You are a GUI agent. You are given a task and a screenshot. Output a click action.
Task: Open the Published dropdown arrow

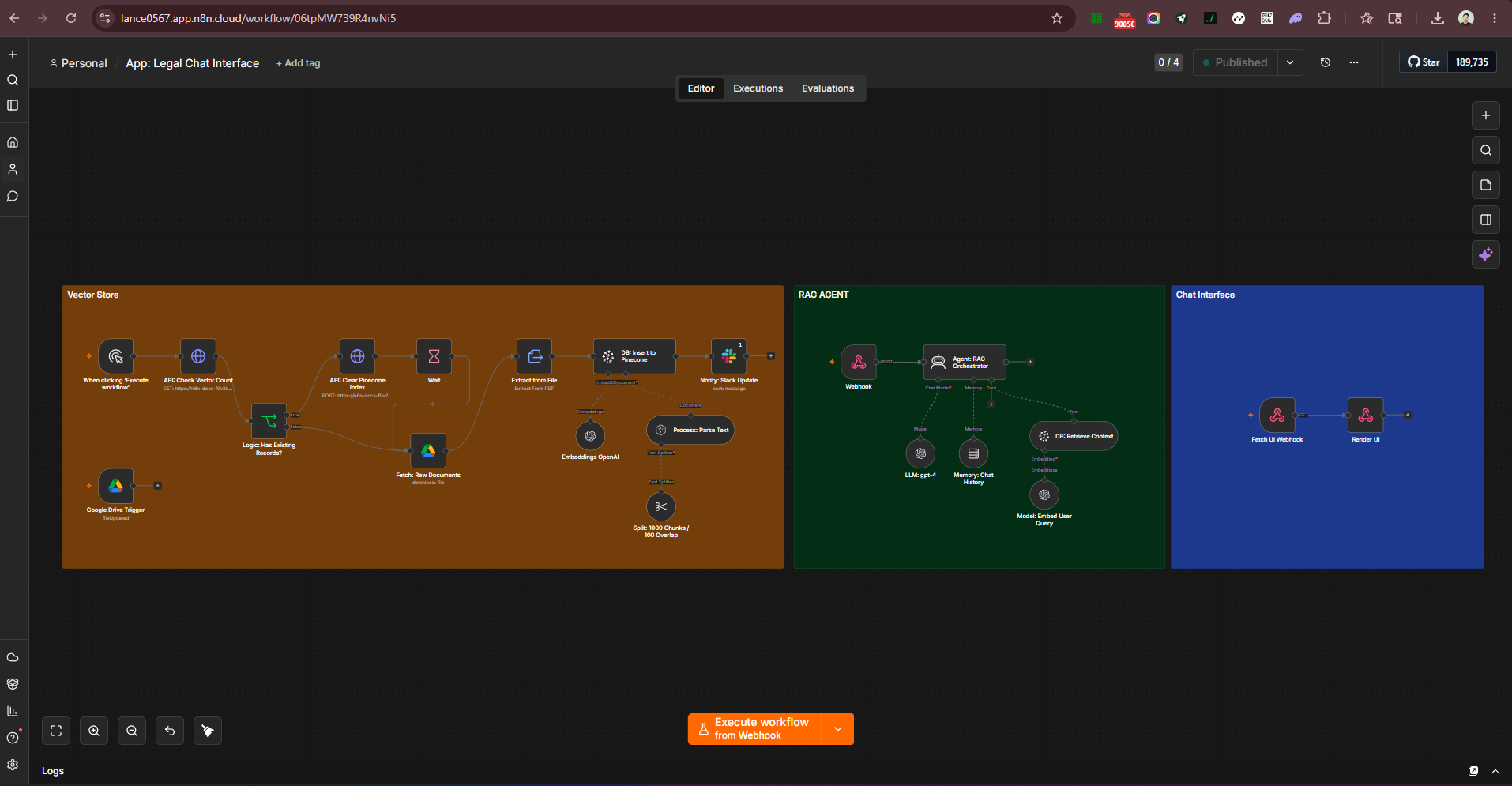tap(1290, 62)
